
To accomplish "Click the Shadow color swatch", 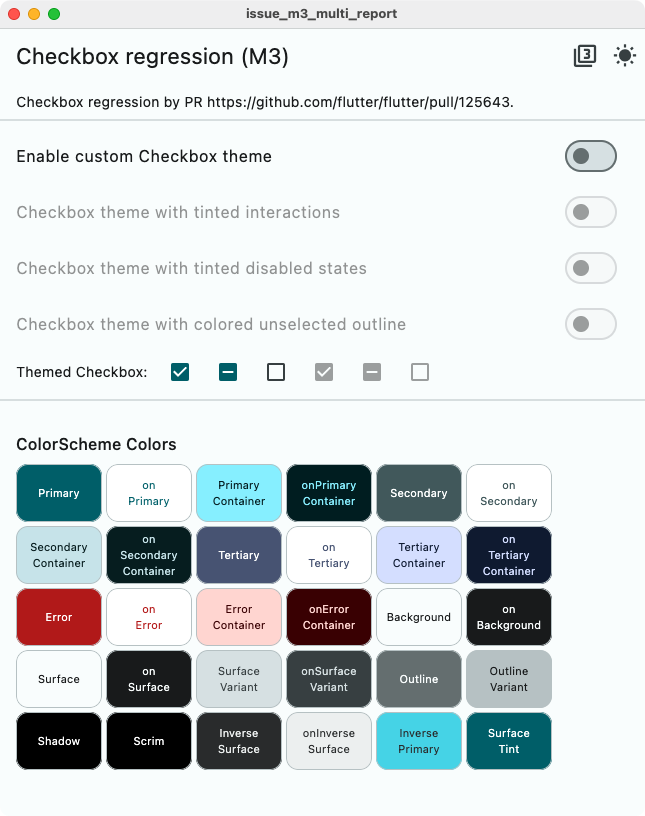I will click(x=58, y=741).
